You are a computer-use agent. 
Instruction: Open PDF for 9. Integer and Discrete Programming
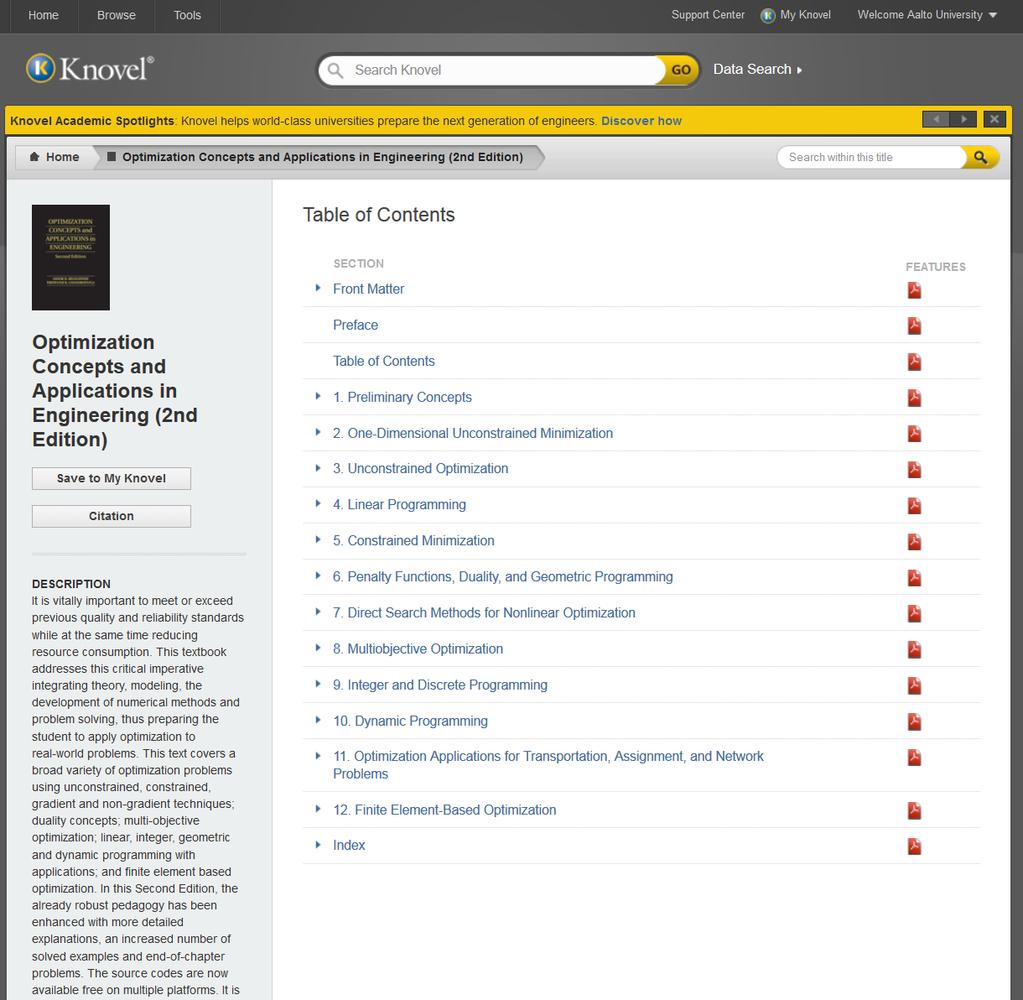tap(914, 686)
